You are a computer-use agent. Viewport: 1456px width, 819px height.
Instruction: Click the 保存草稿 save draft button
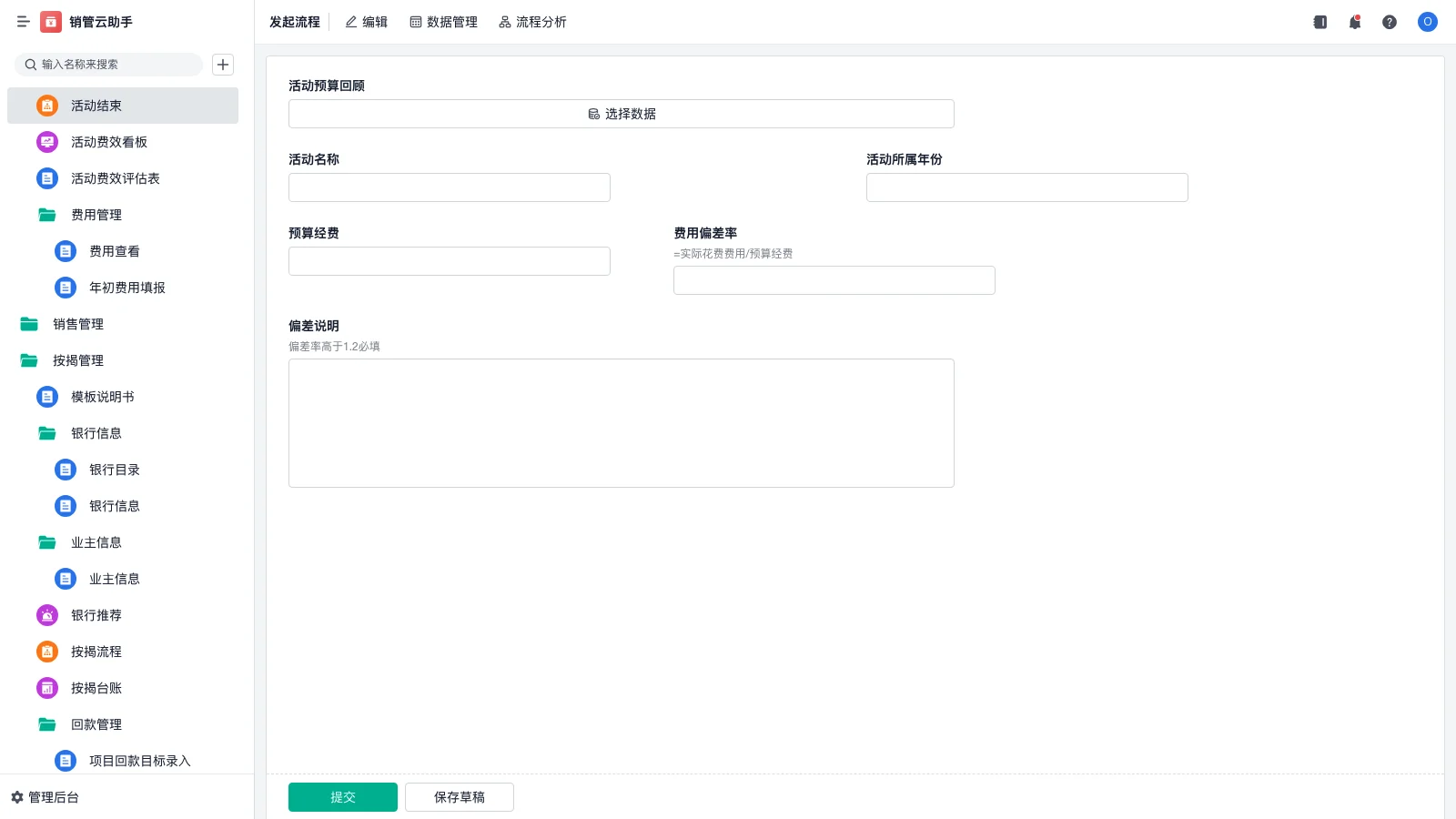[x=459, y=796]
